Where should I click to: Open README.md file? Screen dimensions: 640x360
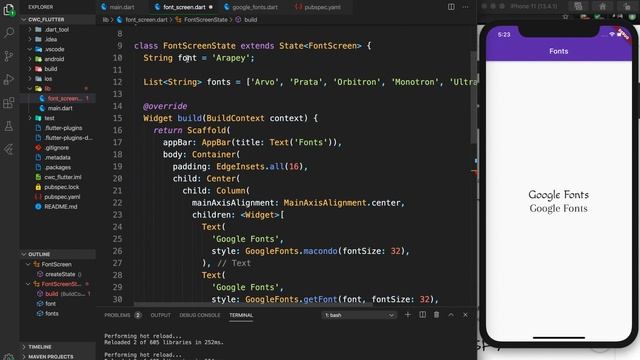coord(58,207)
